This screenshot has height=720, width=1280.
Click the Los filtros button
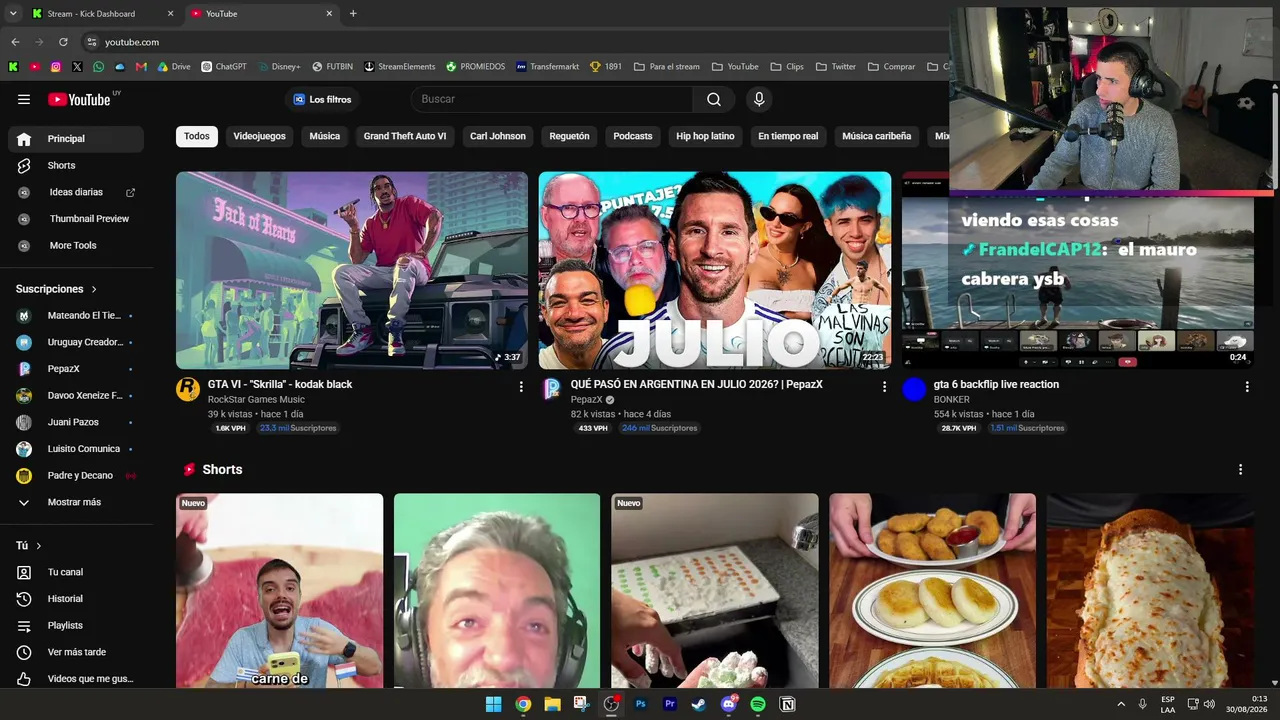tap(322, 99)
